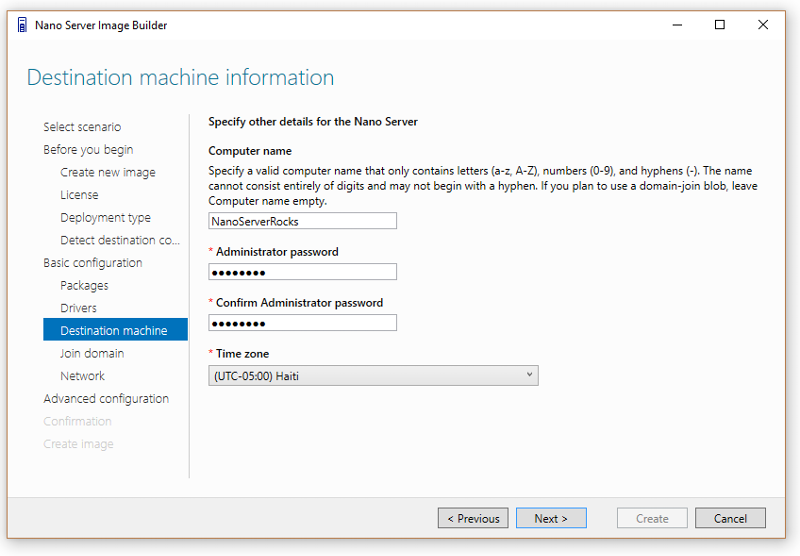
Task: Go to the Select scenario step
Action: pyautogui.click(x=82, y=127)
